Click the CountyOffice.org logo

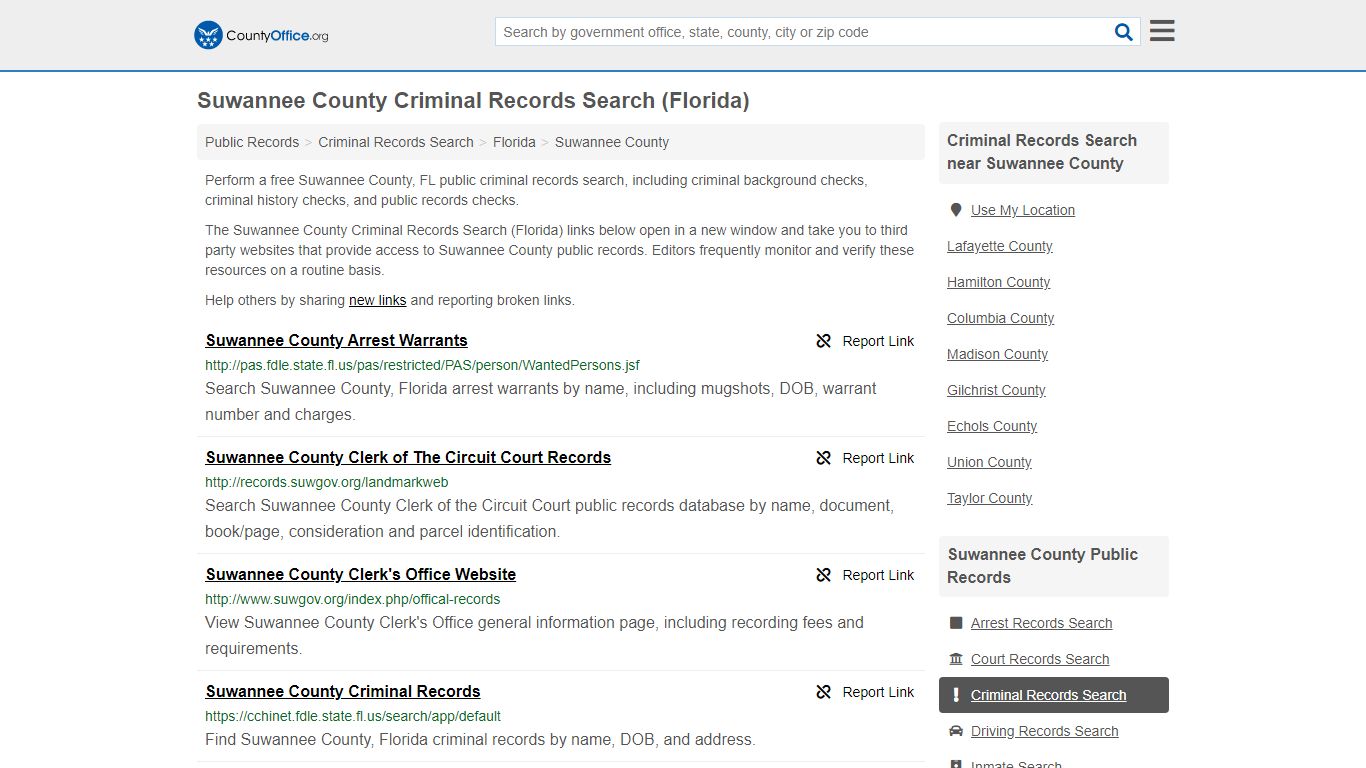click(261, 35)
